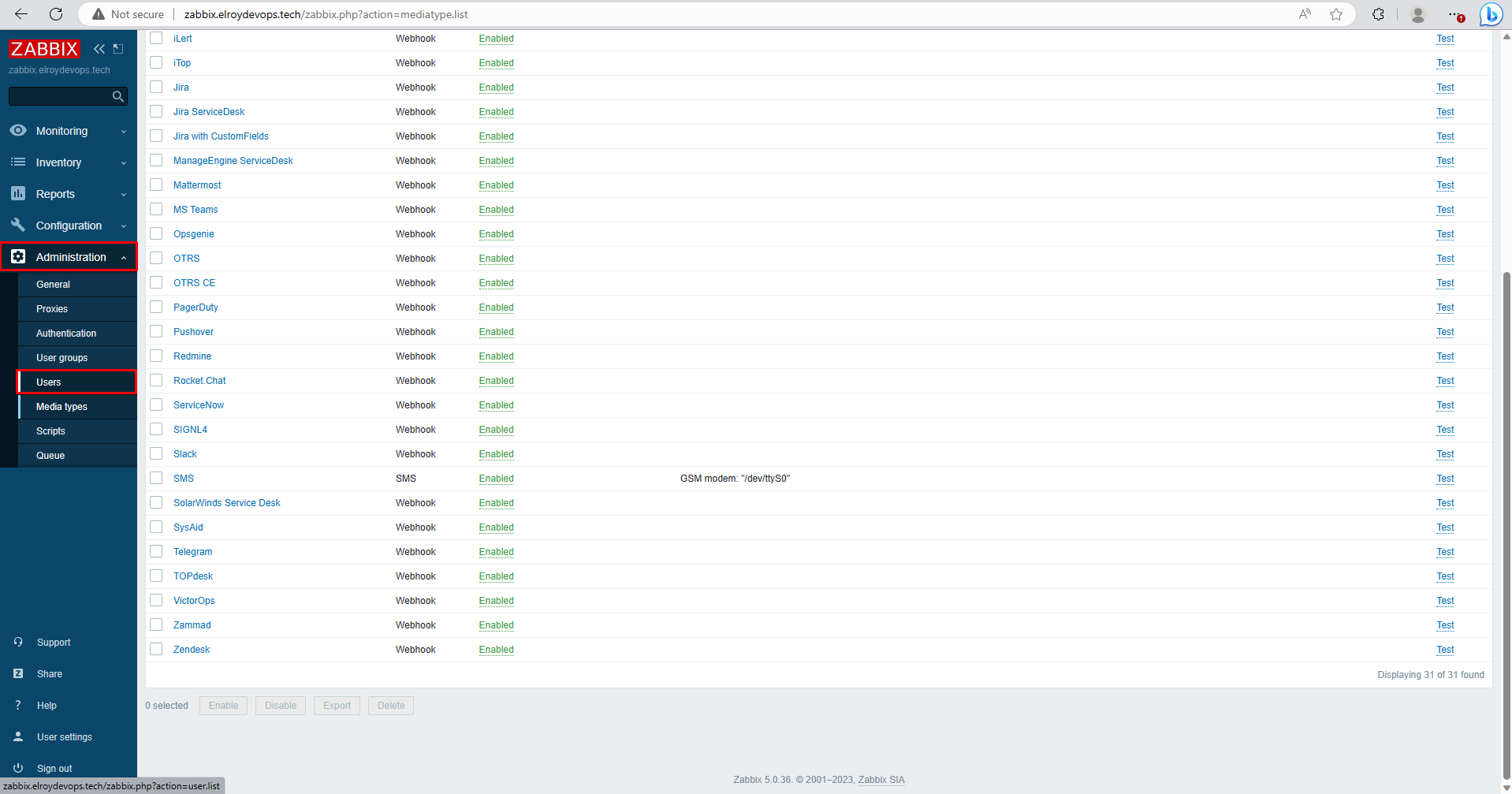Click the Inventory list icon
The width and height of the screenshot is (1512, 794).
[18, 162]
